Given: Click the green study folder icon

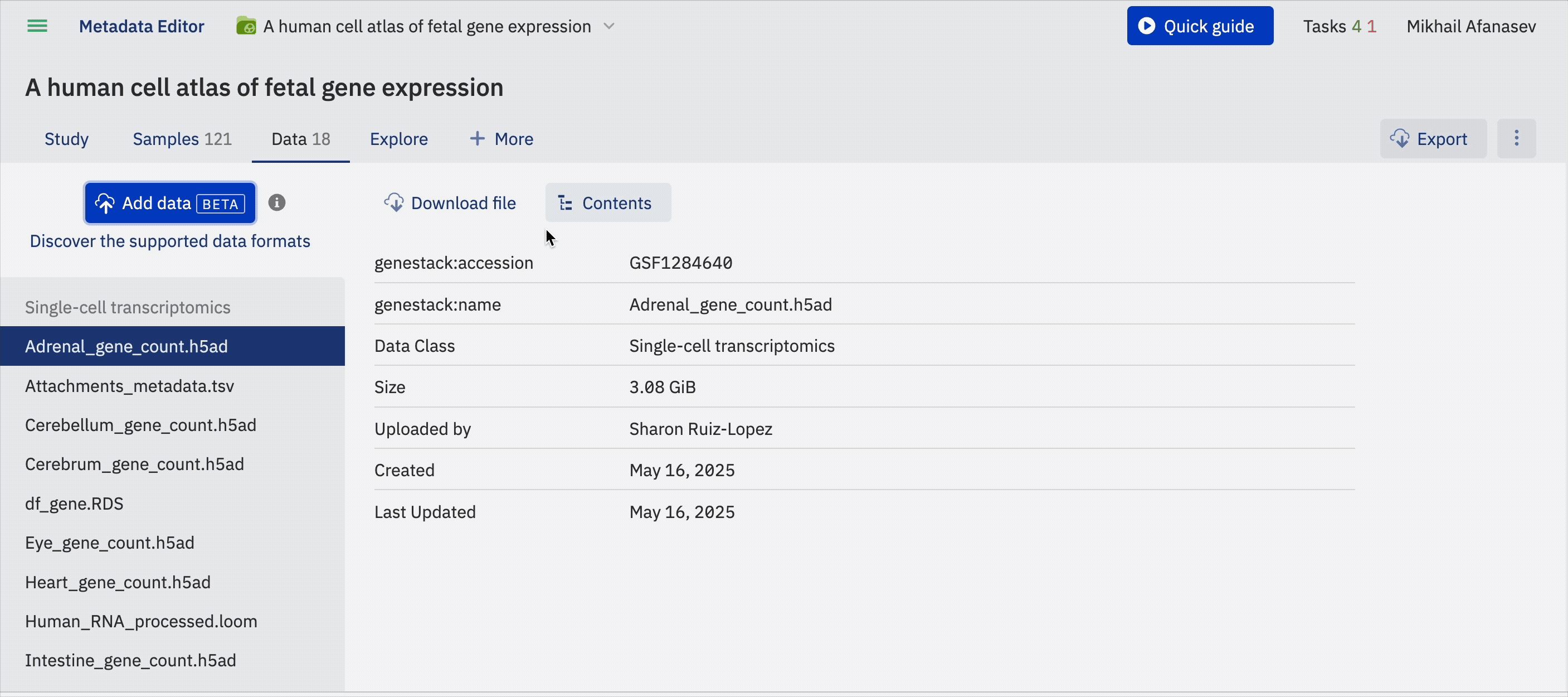Looking at the screenshot, I should (246, 26).
